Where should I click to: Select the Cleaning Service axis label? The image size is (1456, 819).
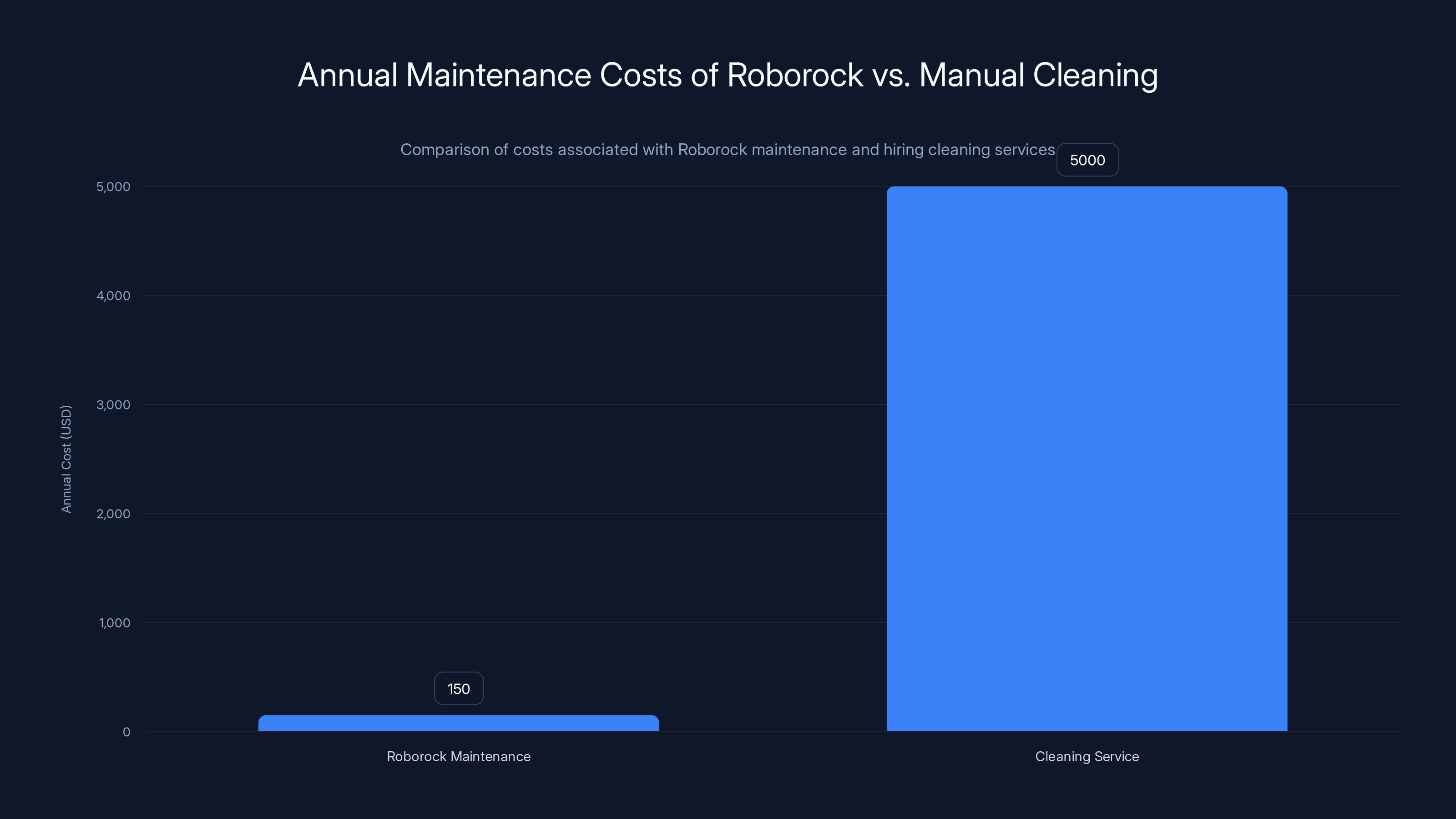click(x=1087, y=756)
